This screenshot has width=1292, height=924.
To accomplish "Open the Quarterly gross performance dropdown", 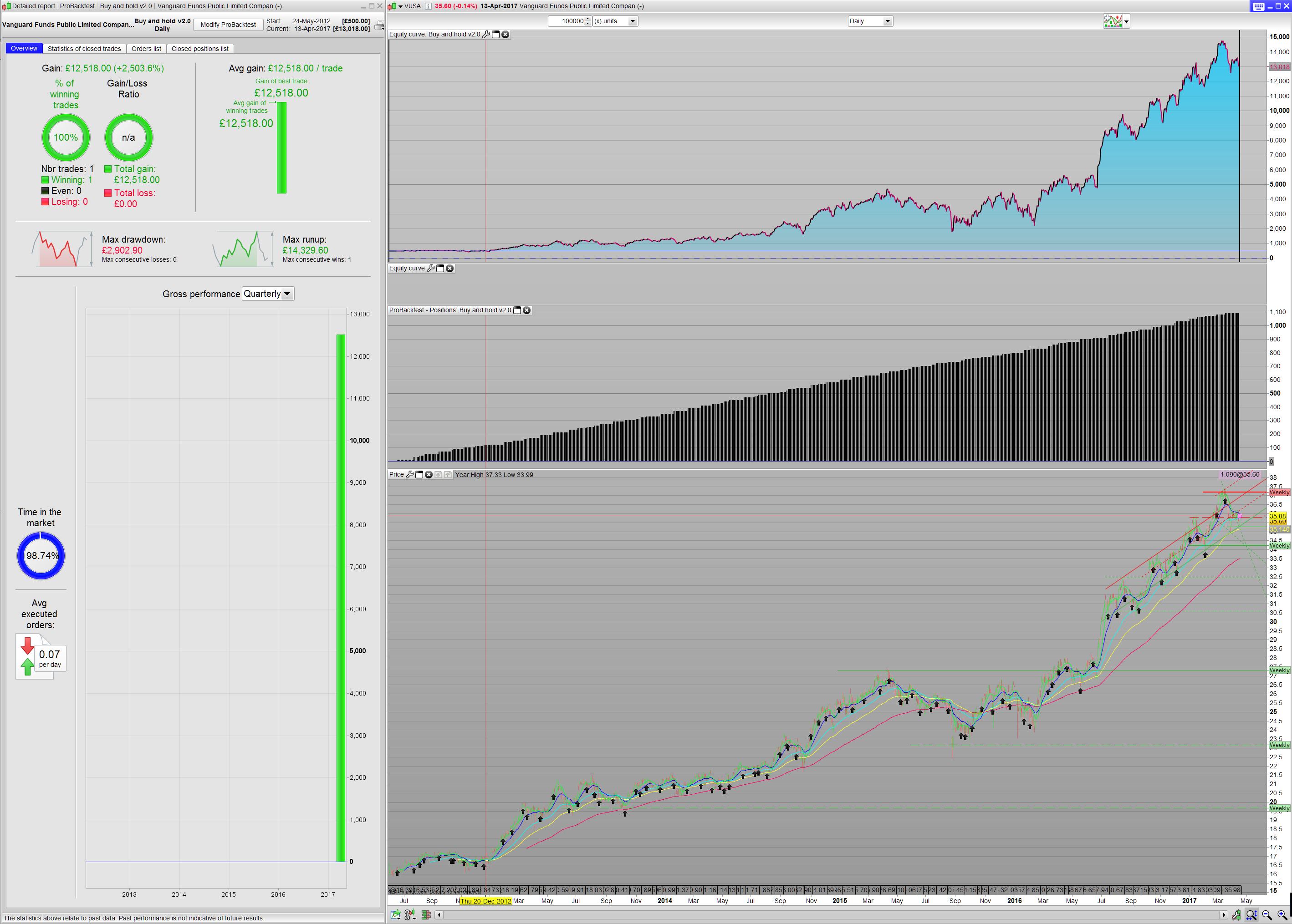I will pyautogui.click(x=287, y=294).
